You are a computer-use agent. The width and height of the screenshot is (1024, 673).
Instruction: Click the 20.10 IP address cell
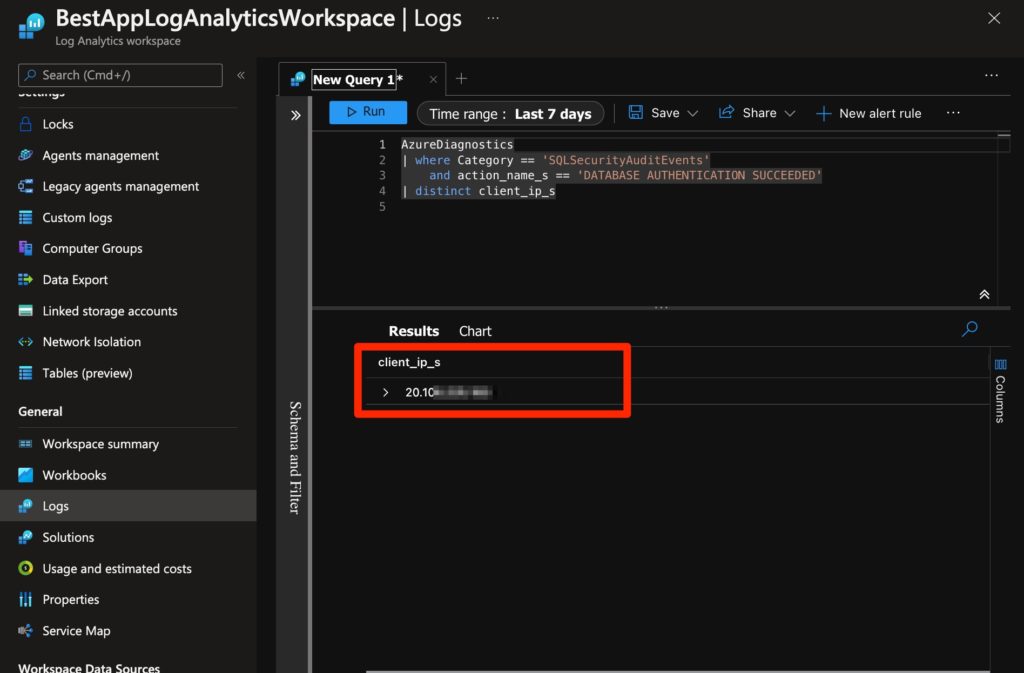point(449,392)
